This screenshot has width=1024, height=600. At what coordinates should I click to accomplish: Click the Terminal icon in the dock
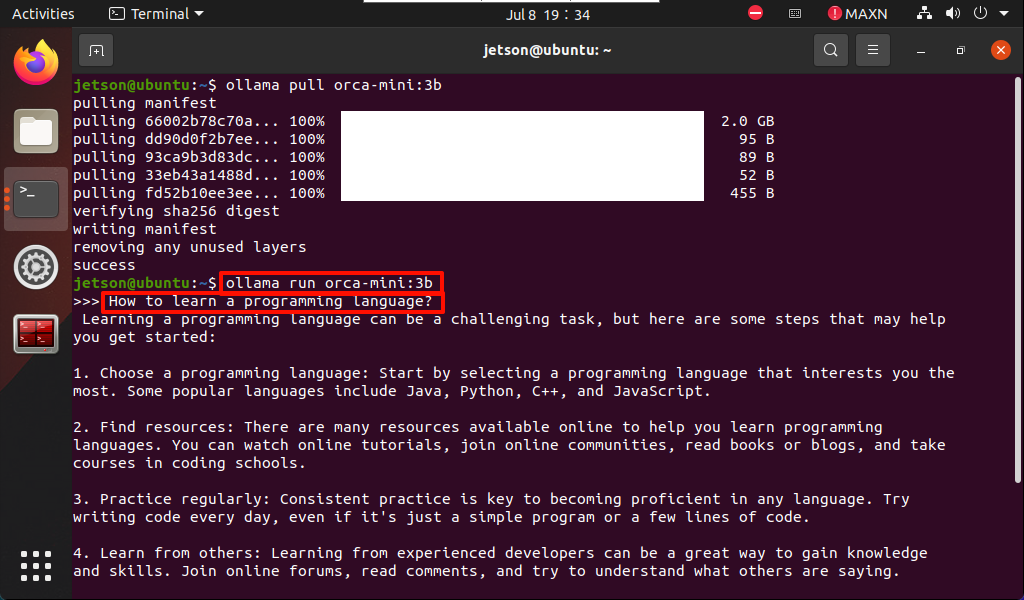click(36, 198)
